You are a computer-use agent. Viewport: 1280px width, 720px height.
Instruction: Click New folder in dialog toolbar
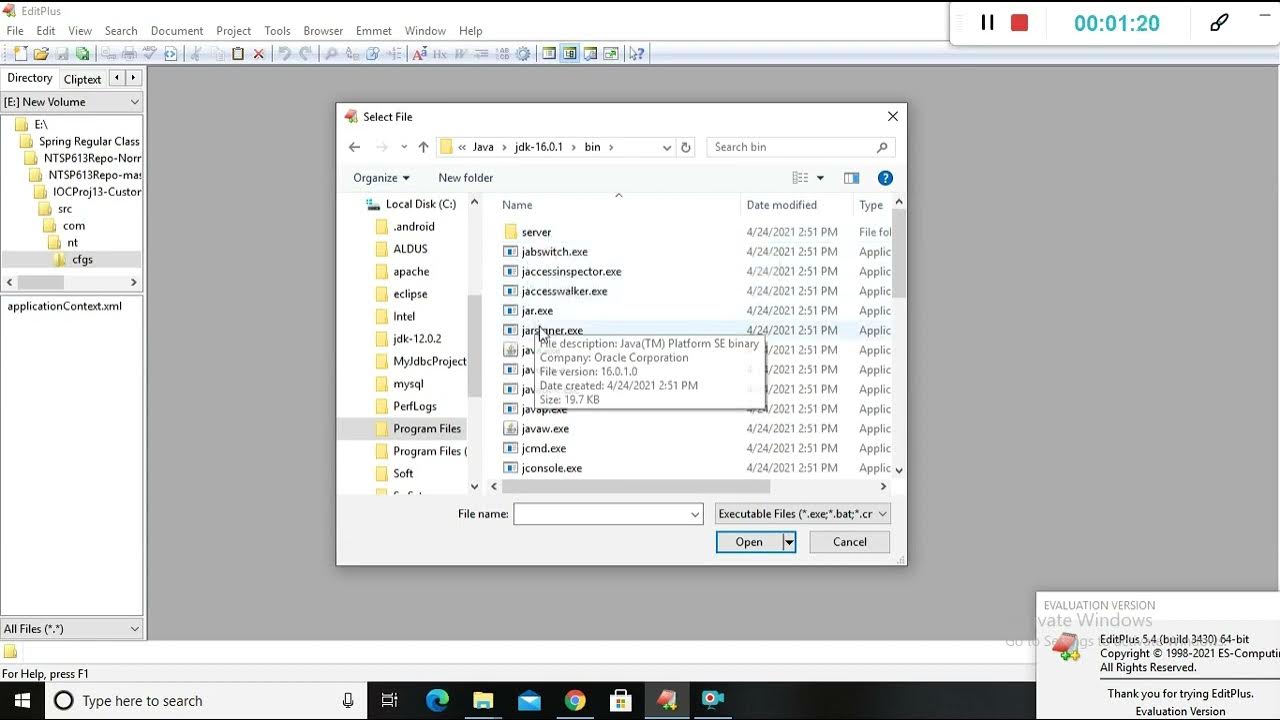point(465,178)
